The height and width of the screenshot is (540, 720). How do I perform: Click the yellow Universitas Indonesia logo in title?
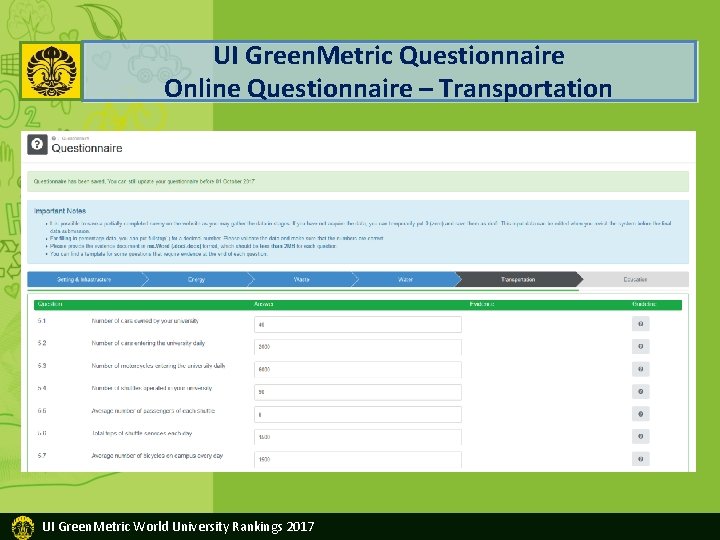click(x=51, y=71)
